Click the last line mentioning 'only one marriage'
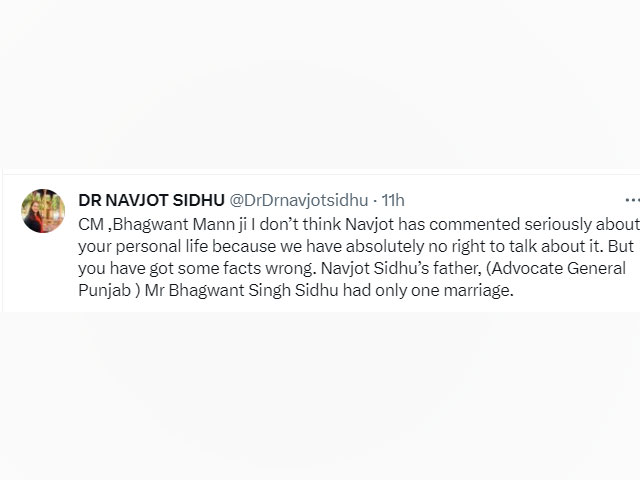This screenshot has width=640, height=480. (296, 290)
